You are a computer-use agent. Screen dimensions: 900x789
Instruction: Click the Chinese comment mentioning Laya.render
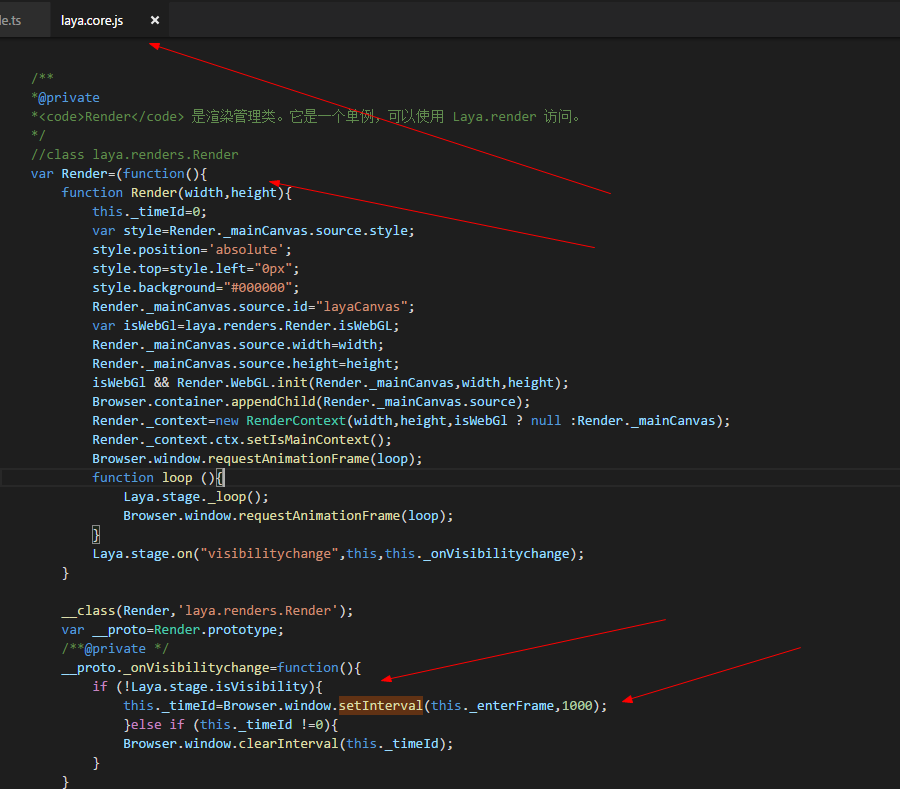(307, 116)
